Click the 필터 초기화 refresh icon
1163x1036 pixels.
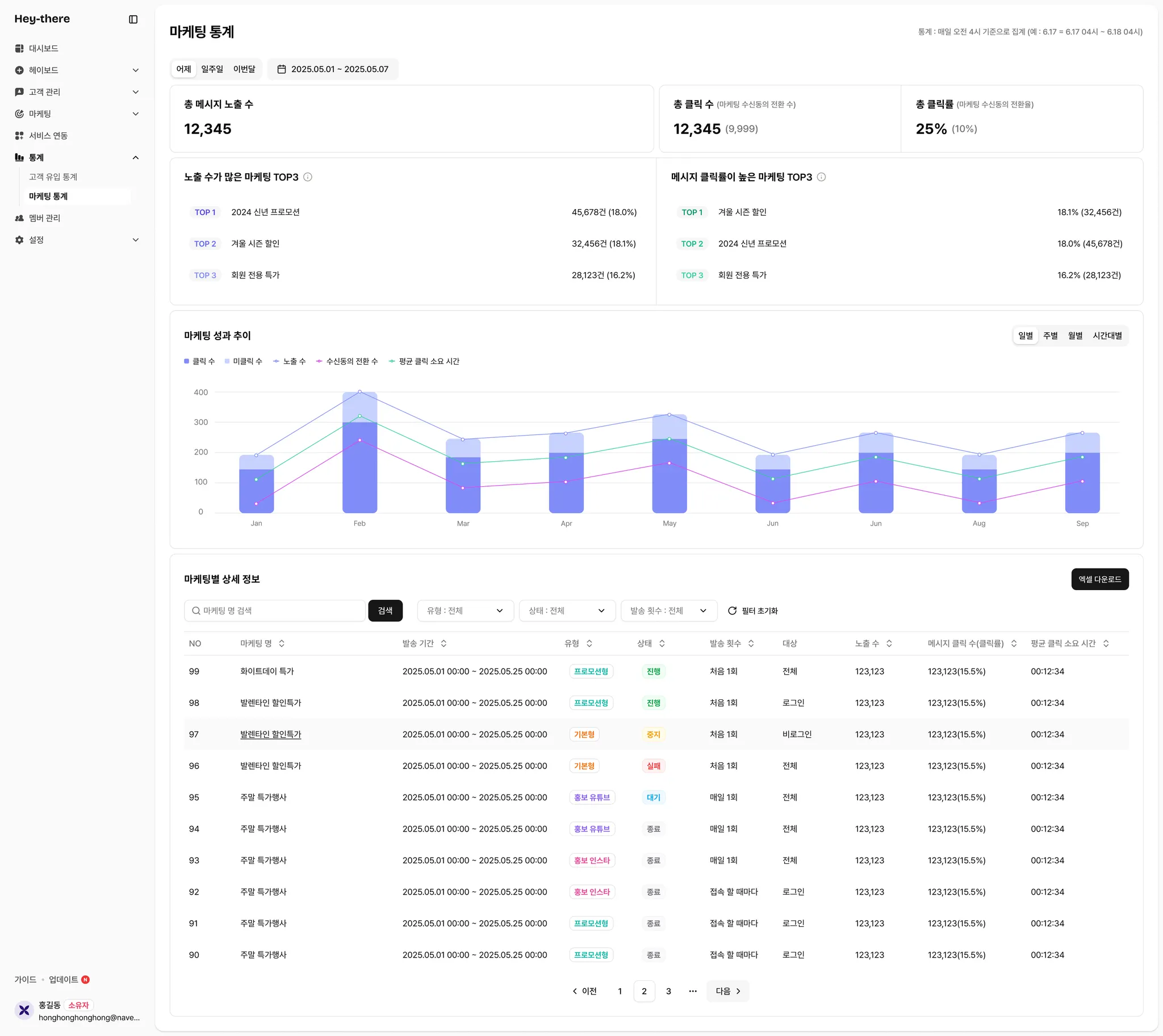click(733, 611)
